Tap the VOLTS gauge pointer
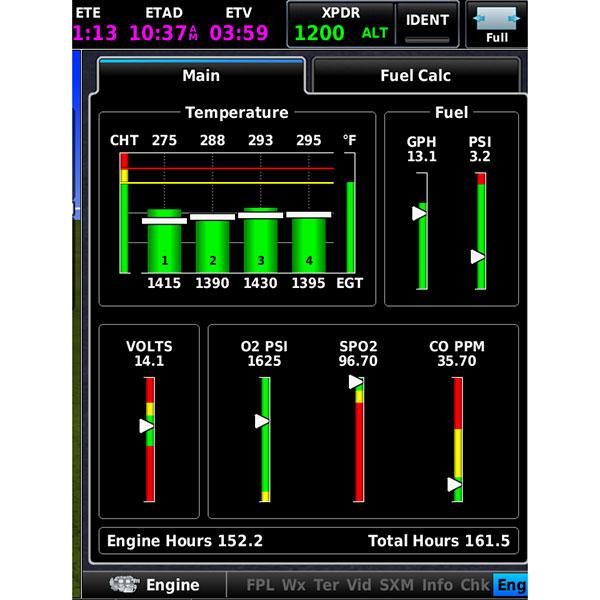600x600 pixels. (x=146, y=426)
